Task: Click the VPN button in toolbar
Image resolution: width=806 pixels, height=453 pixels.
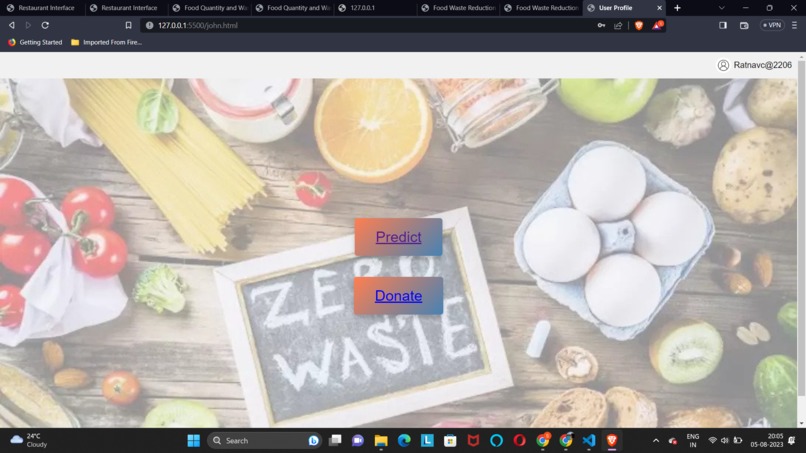Action: click(x=772, y=25)
